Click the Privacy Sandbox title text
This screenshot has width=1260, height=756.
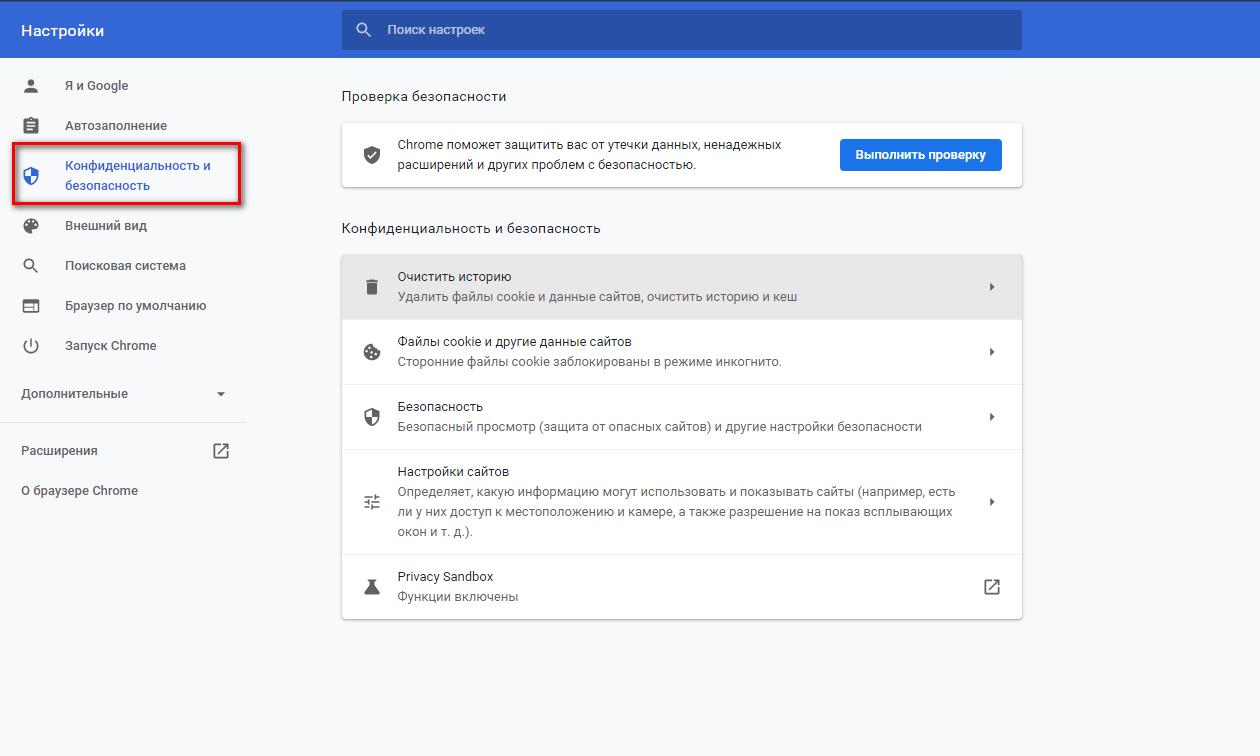pos(445,577)
